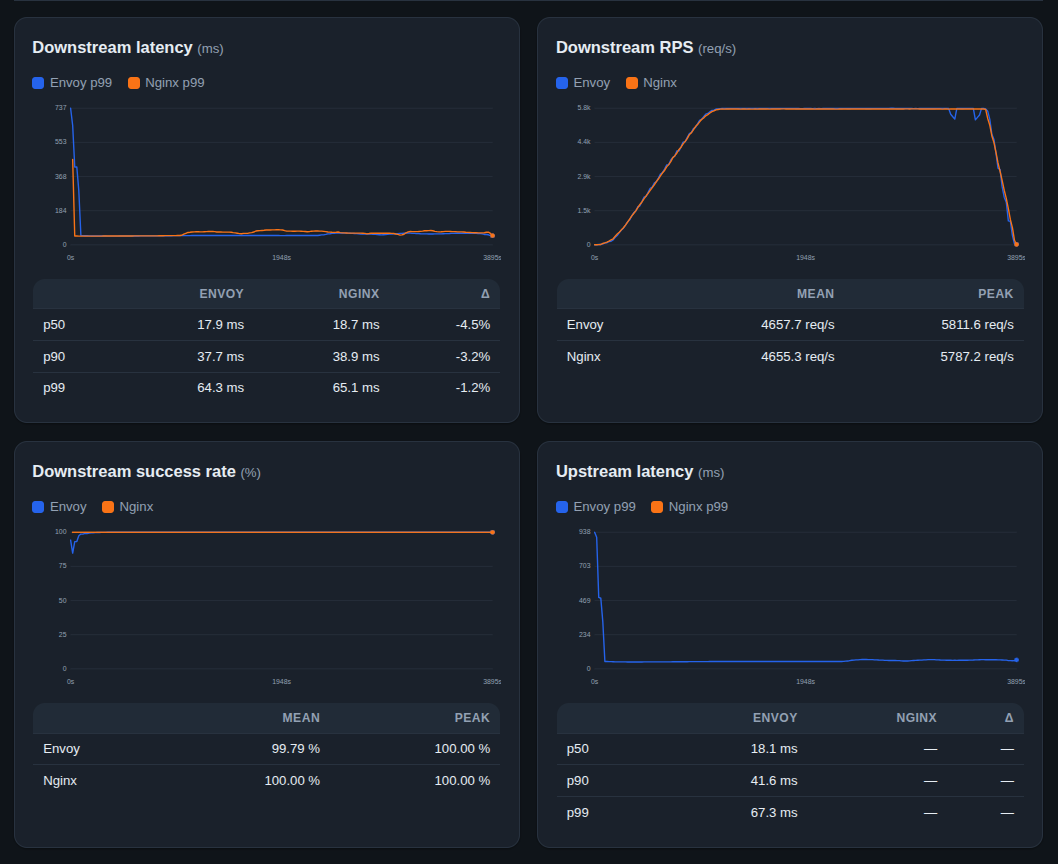This screenshot has height=864, width=1058.
Task: Click the -3.2% delta value
Action: [473, 357]
